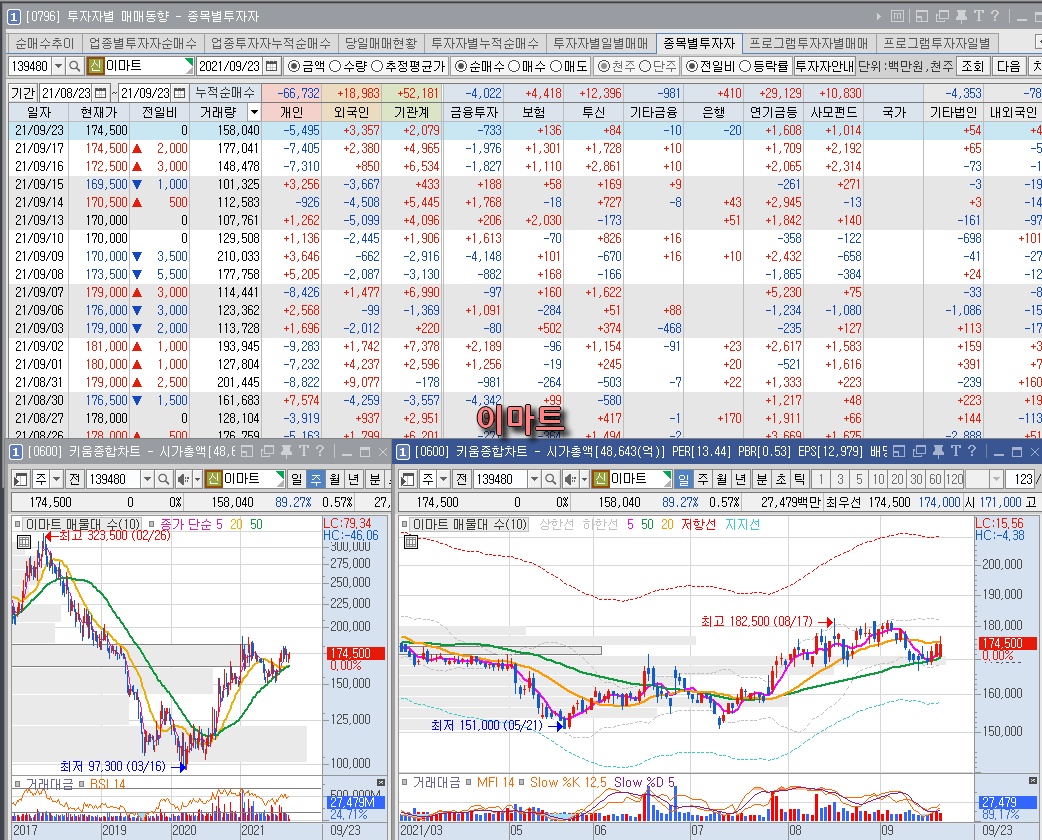Open calendar for 2021/09/23 date field
This screenshot has width=1042, height=840.
(271, 66)
